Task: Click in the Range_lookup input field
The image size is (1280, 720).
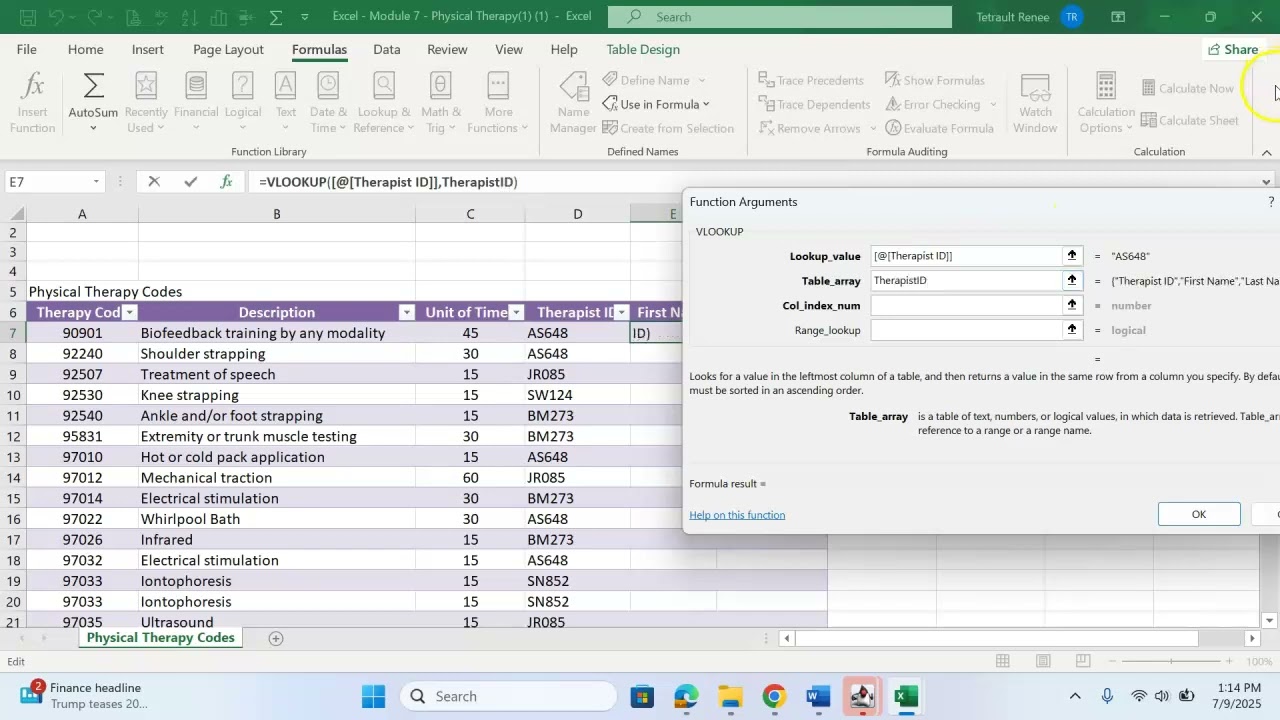Action: (966, 330)
